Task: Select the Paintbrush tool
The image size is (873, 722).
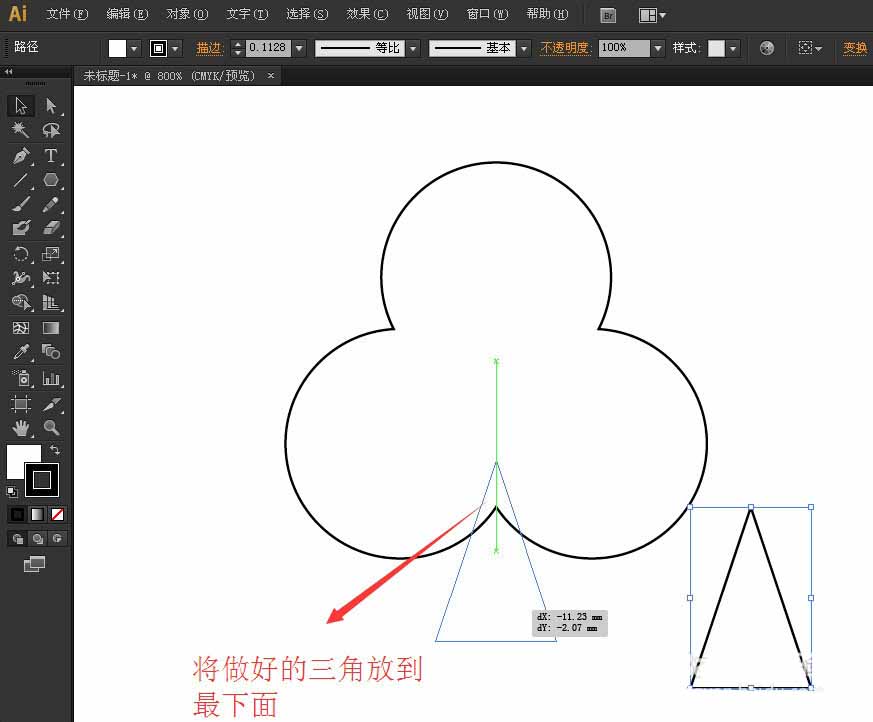Action: point(21,204)
